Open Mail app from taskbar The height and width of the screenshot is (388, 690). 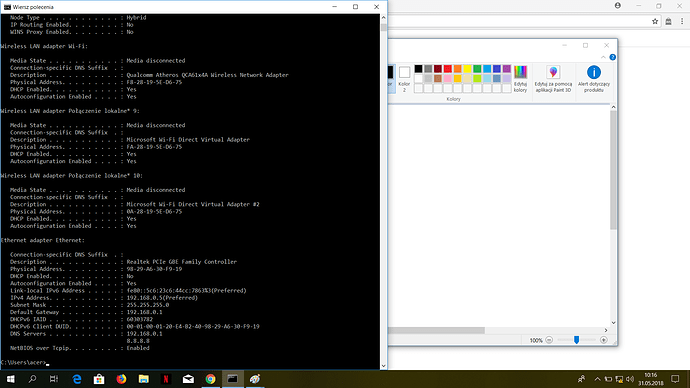tap(188, 379)
